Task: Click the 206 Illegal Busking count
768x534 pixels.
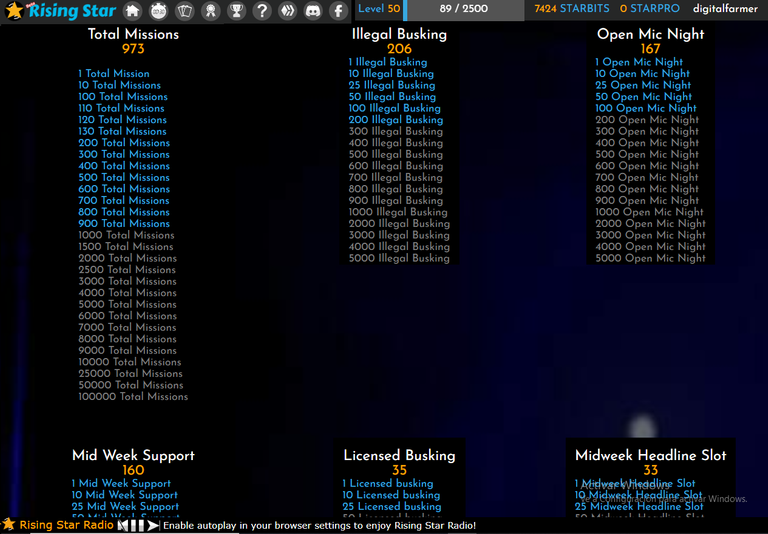Action: (399, 49)
